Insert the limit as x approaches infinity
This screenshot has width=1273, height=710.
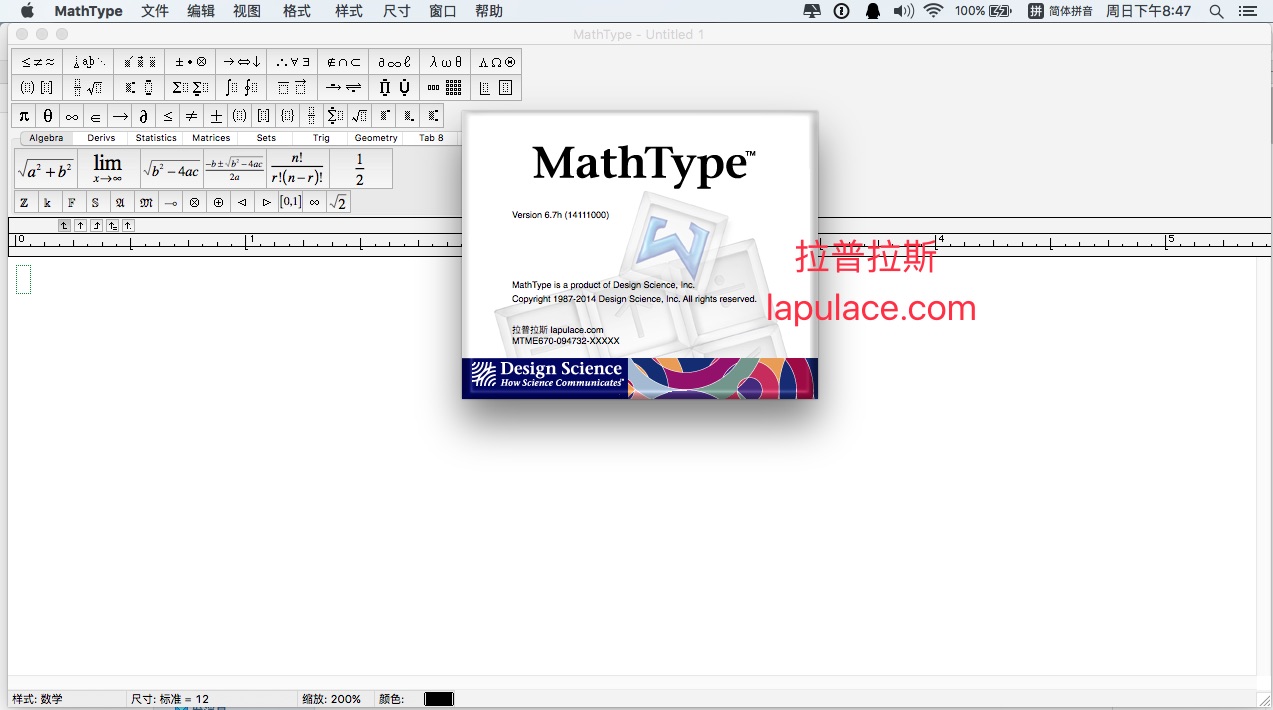pyautogui.click(x=107, y=169)
